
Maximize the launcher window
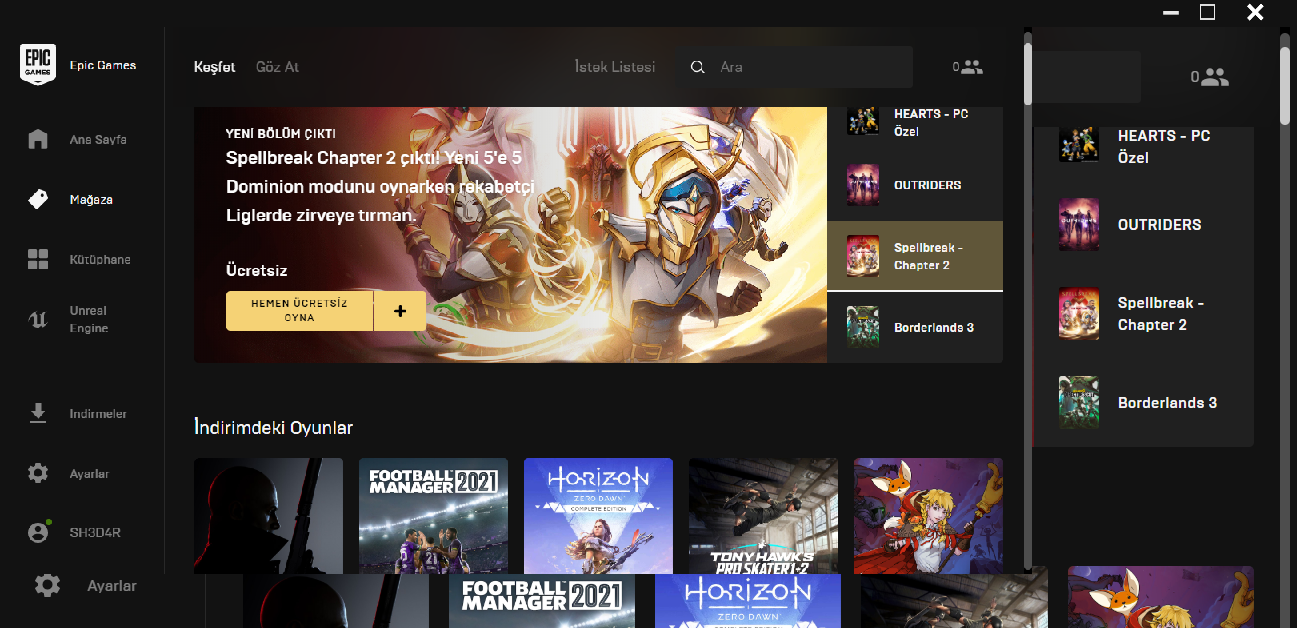1208,12
